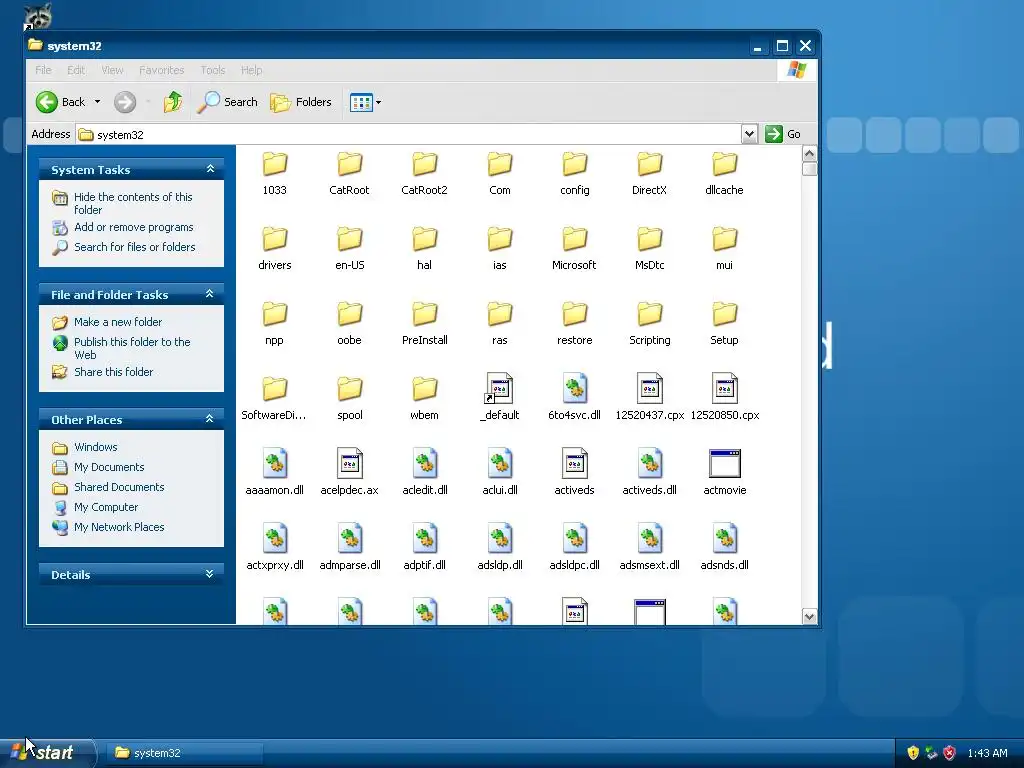Expand the Details panel
Screen dimensions: 1024x768
[x=210, y=574]
